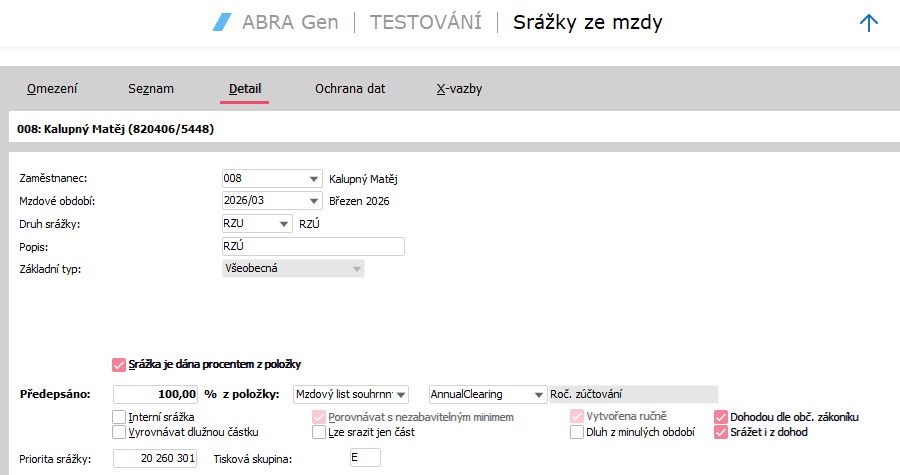Click the Popis text field
This screenshot has height=475, width=900.
(313, 247)
